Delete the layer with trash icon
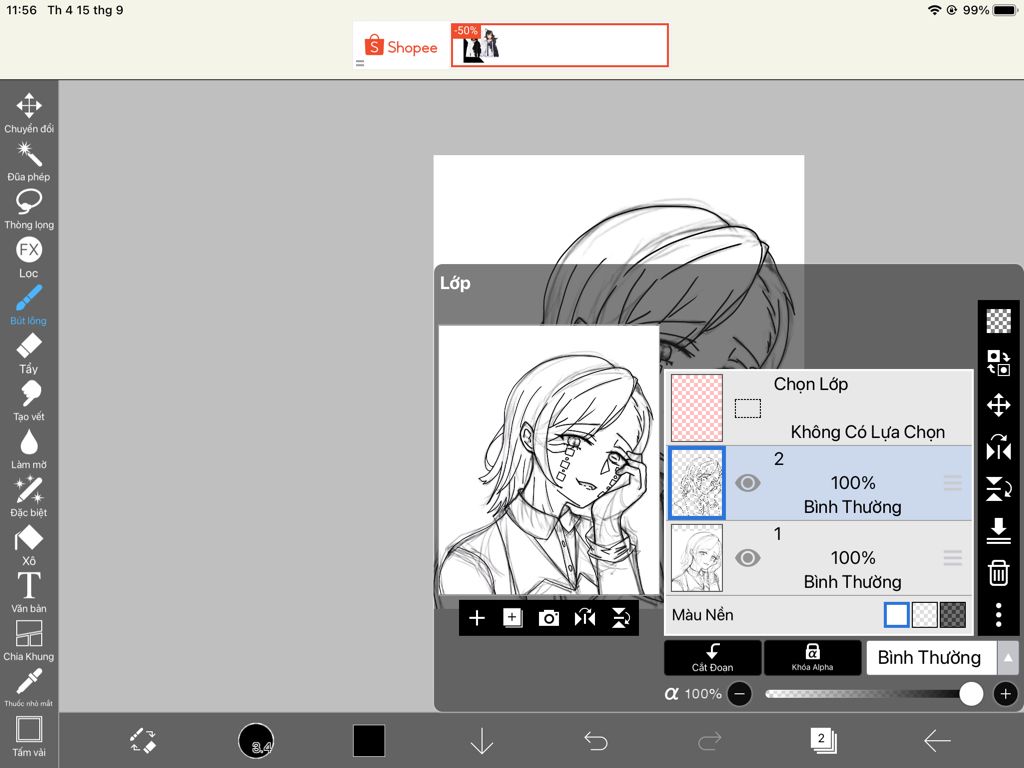The width and height of the screenshot is (1024, 768). (x=999, y=573)
